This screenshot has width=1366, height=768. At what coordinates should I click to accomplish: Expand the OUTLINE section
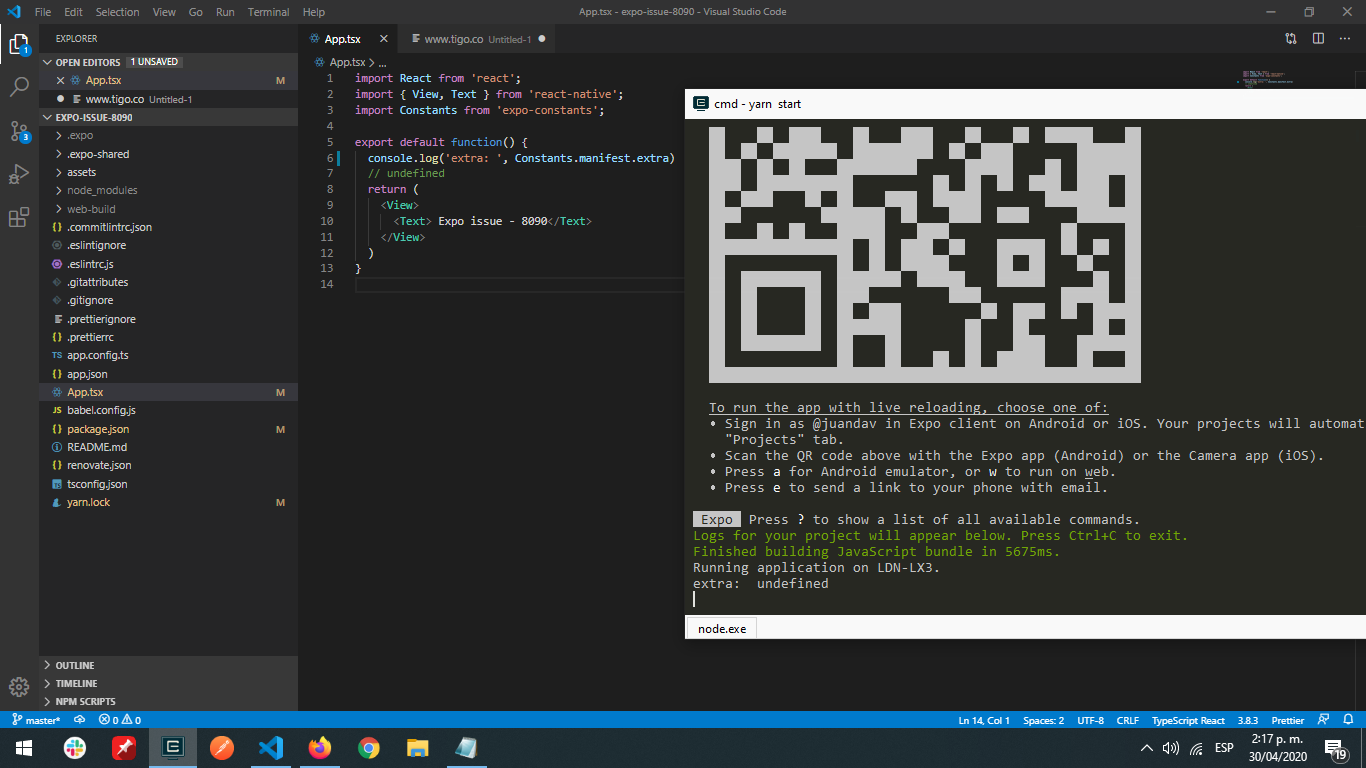(75, 664)
